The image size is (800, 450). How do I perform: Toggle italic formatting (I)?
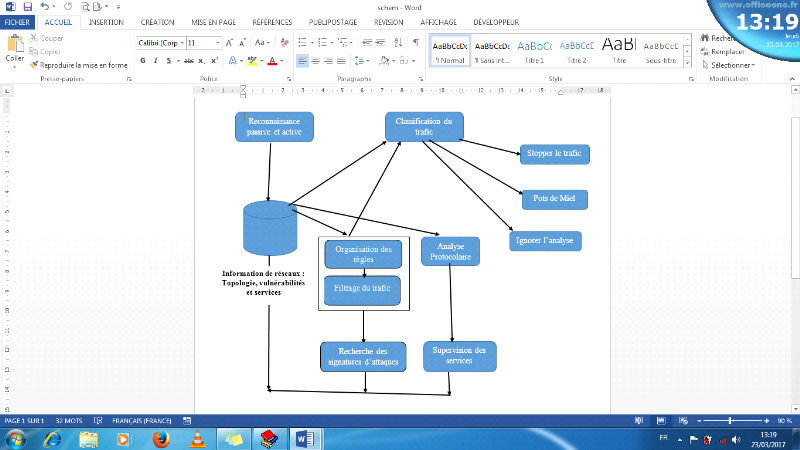(x=157, y=61)
